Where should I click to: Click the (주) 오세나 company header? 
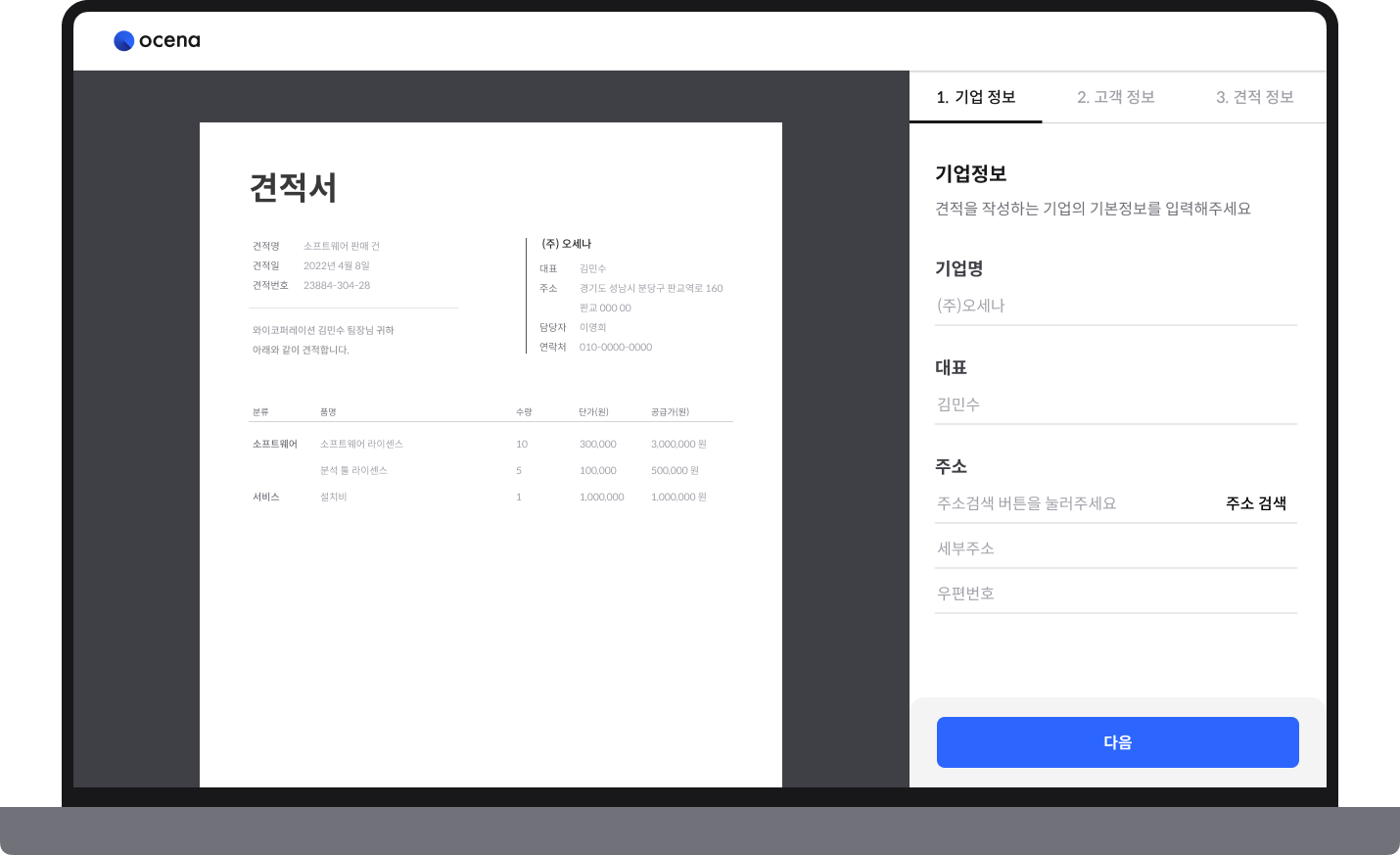[569, 243]
